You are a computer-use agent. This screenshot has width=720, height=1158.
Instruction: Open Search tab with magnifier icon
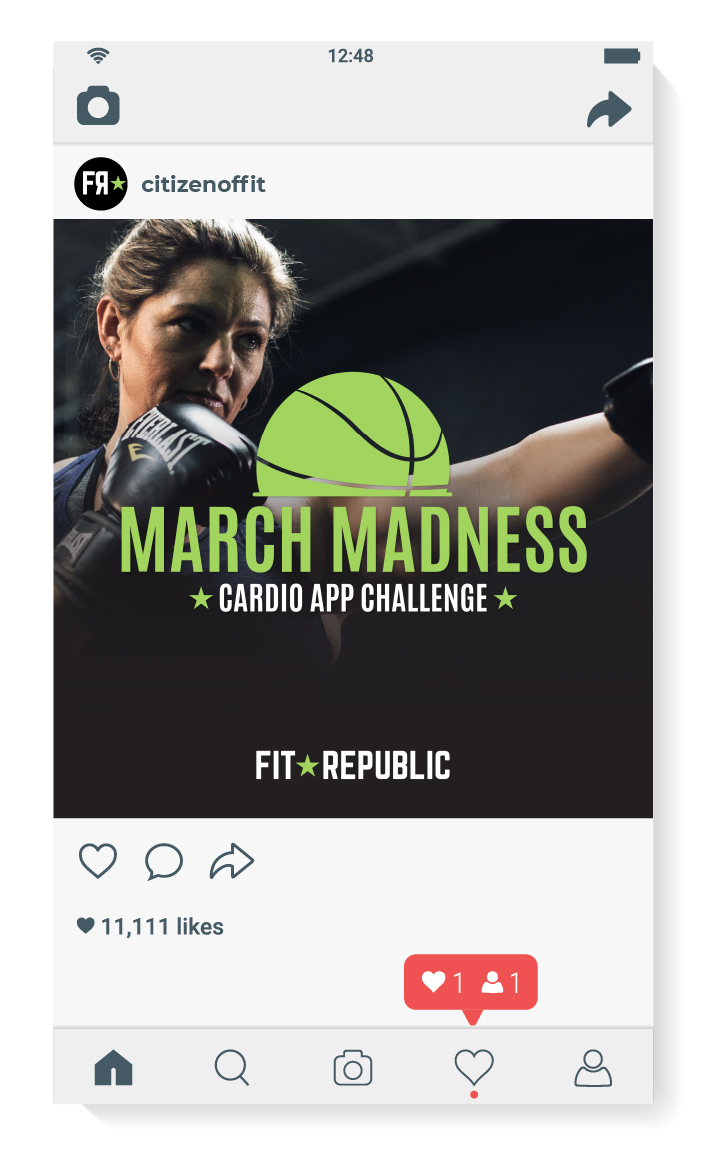click(x=232, y=1068)
